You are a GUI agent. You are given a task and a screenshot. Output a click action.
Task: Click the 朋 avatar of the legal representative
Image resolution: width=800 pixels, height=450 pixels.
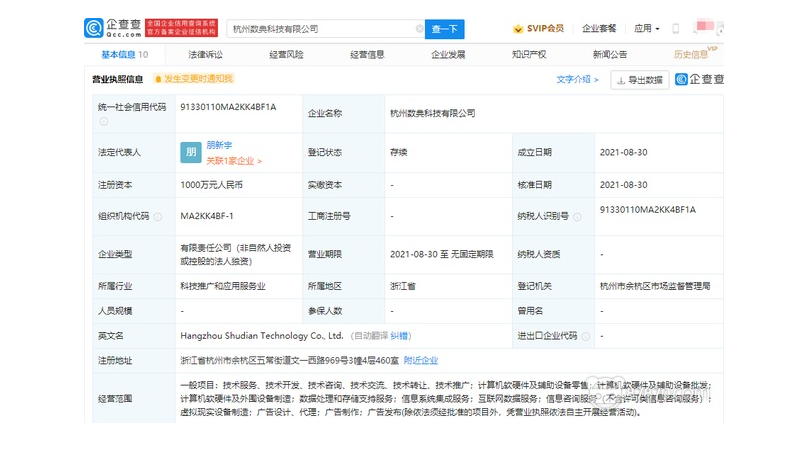point(191,152)
